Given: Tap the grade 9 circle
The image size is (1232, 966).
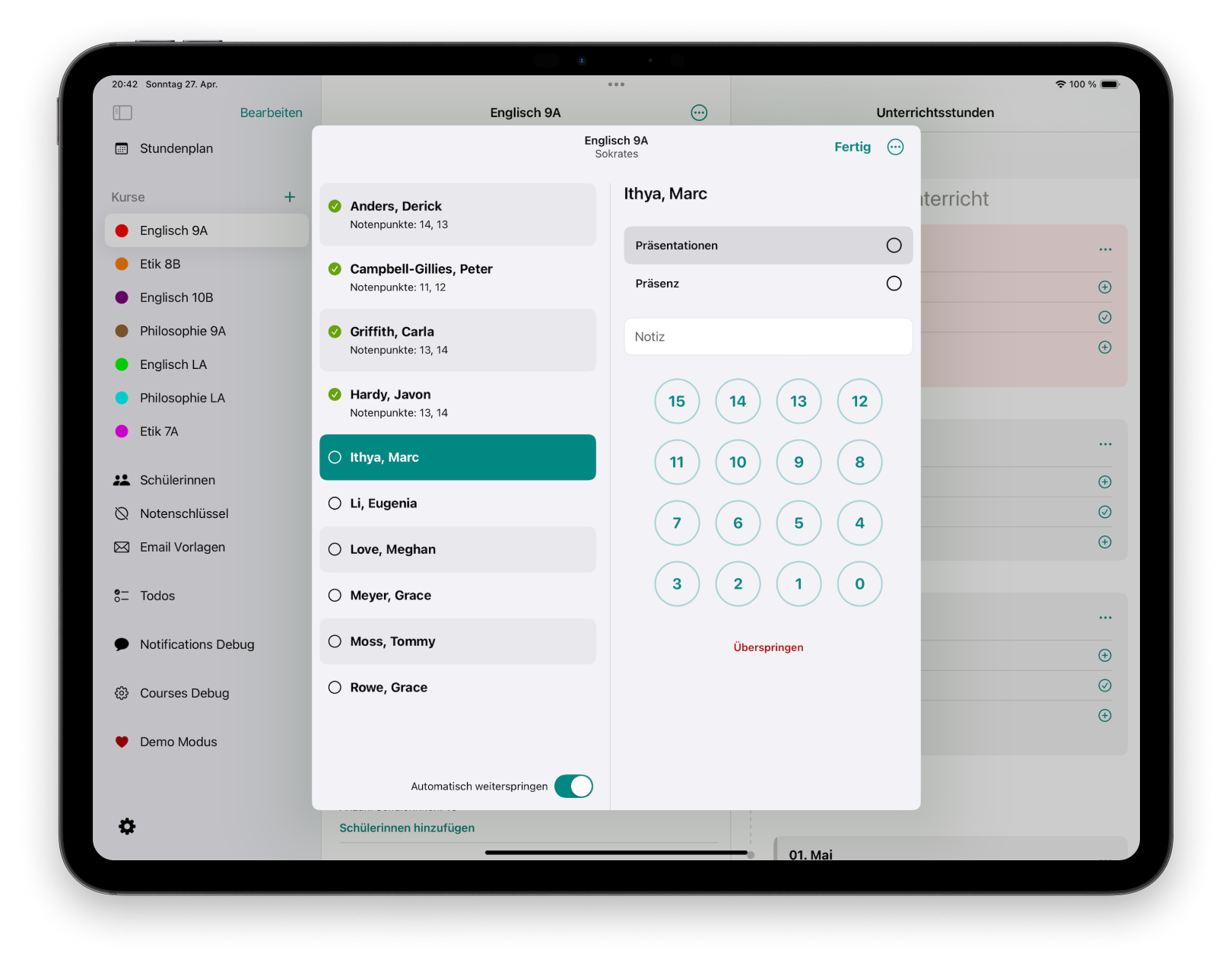Looking at the screenshot, I should tap(799, 462).
